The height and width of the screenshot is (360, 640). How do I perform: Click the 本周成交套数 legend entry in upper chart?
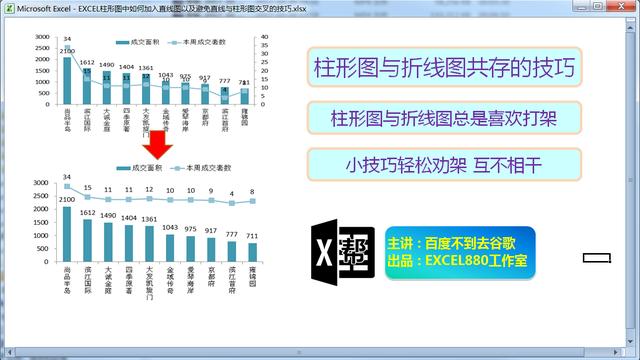(197, 42)
